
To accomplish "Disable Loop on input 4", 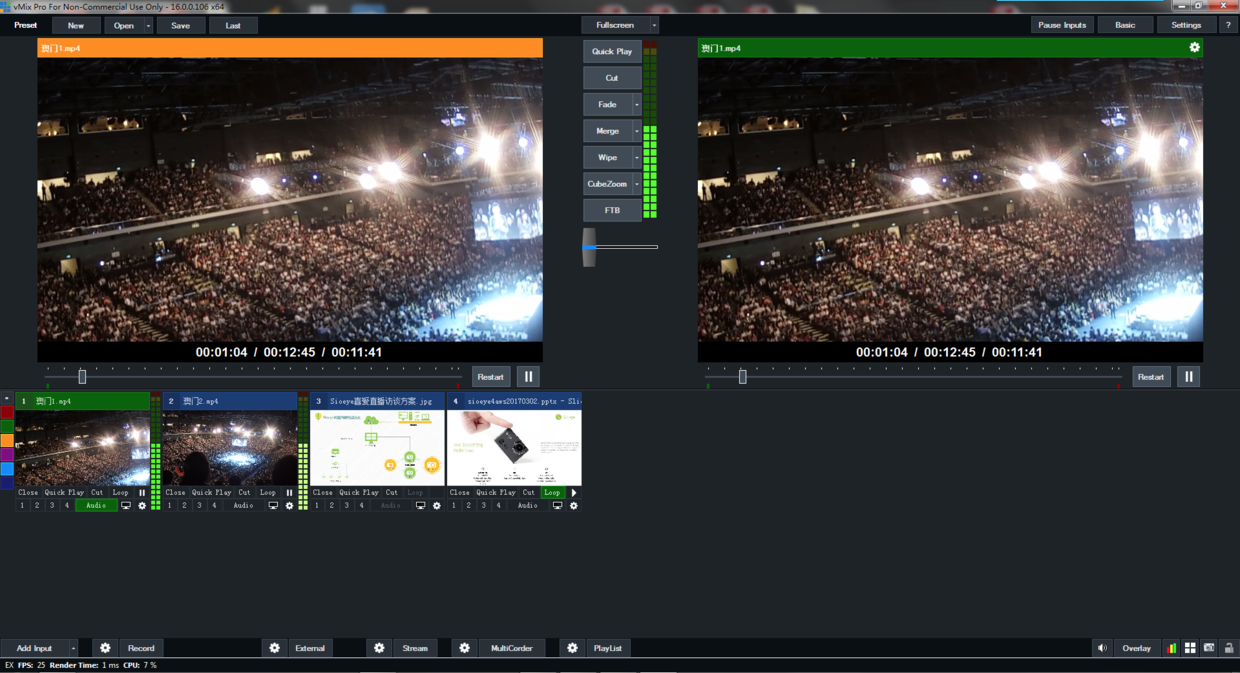I will (552, 493).
